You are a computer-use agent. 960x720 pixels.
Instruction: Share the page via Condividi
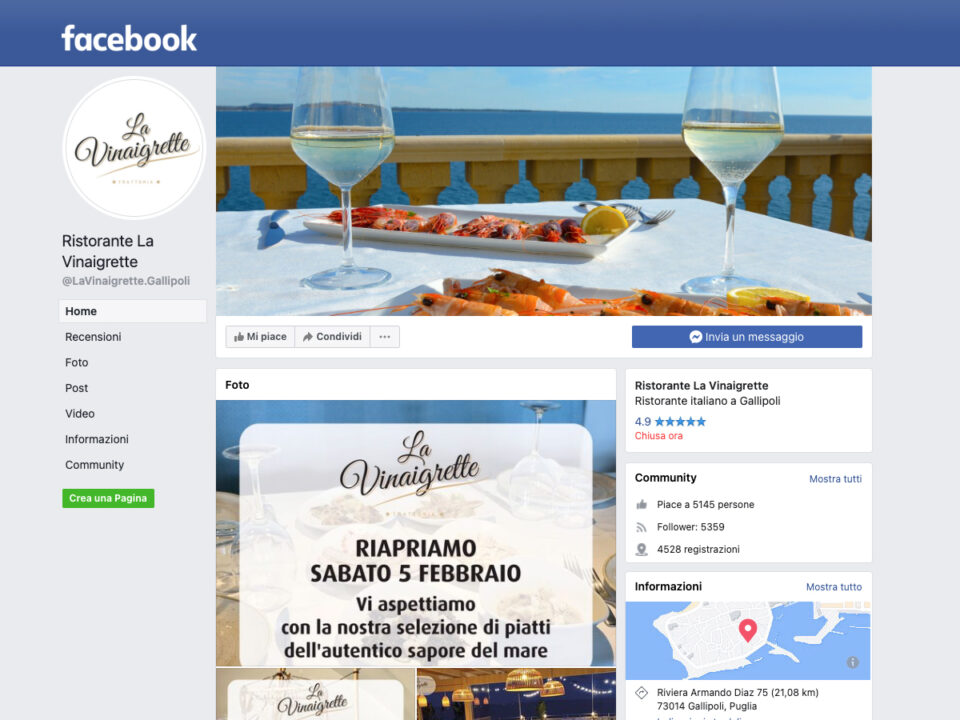point(332,337)
